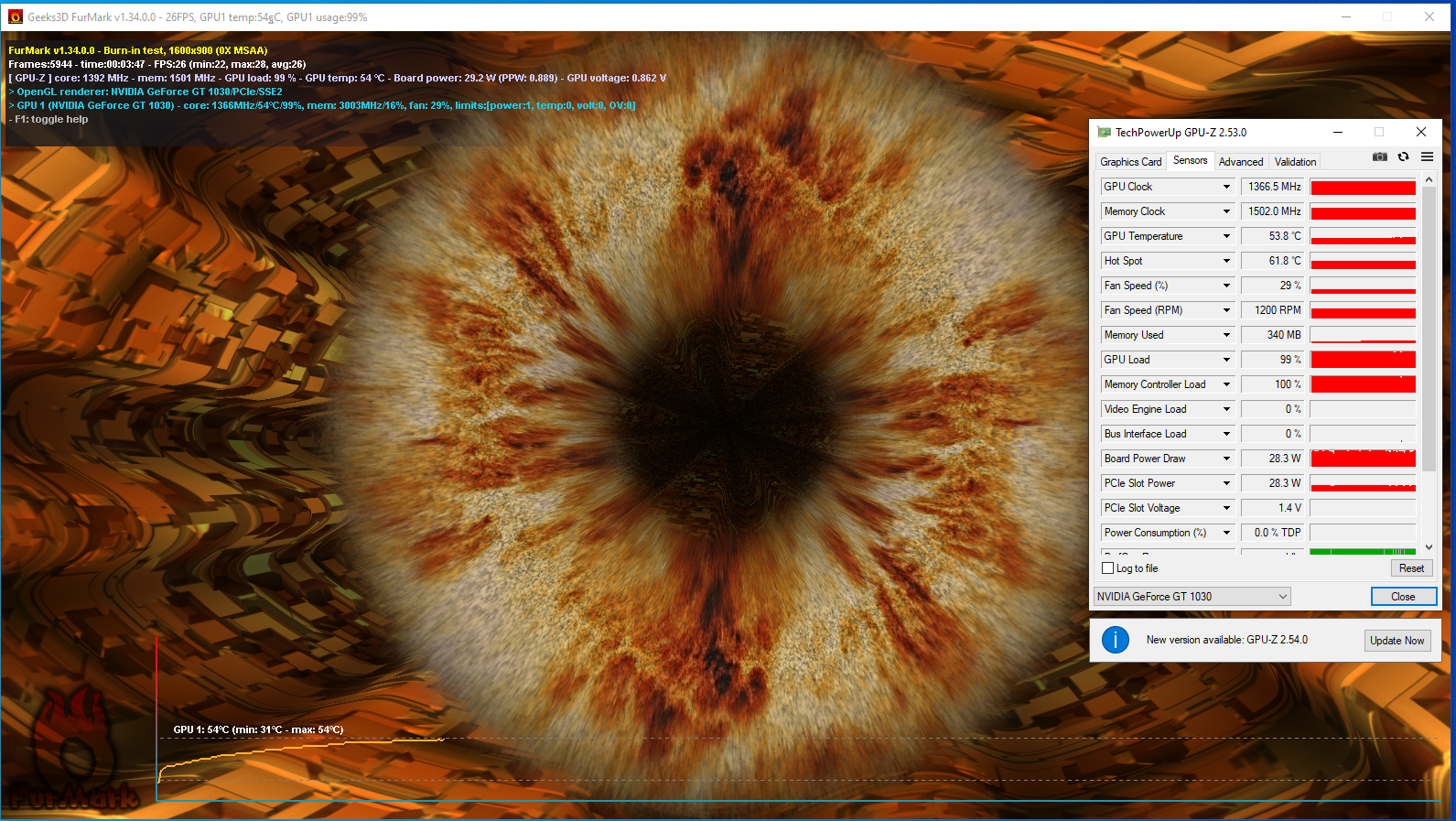Click the GPU-Z graphics card title icon
The width and height of the screenshot is (1456, 821).
(1104, 133)
